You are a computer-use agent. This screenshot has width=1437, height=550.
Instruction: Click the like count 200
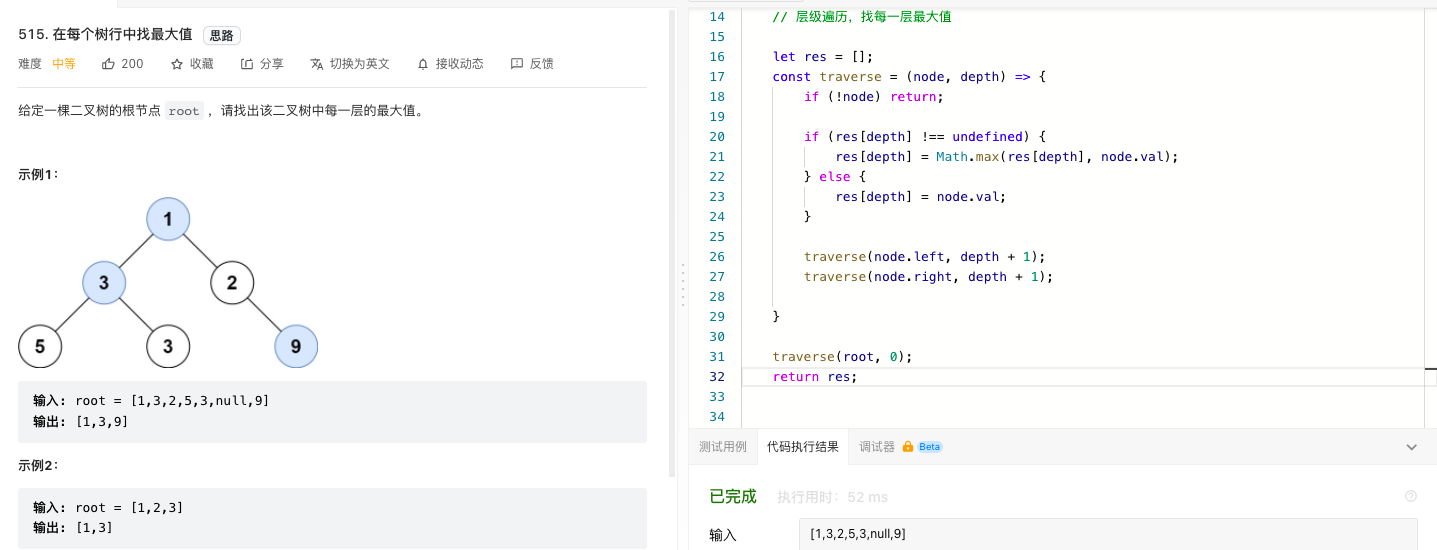132,64
